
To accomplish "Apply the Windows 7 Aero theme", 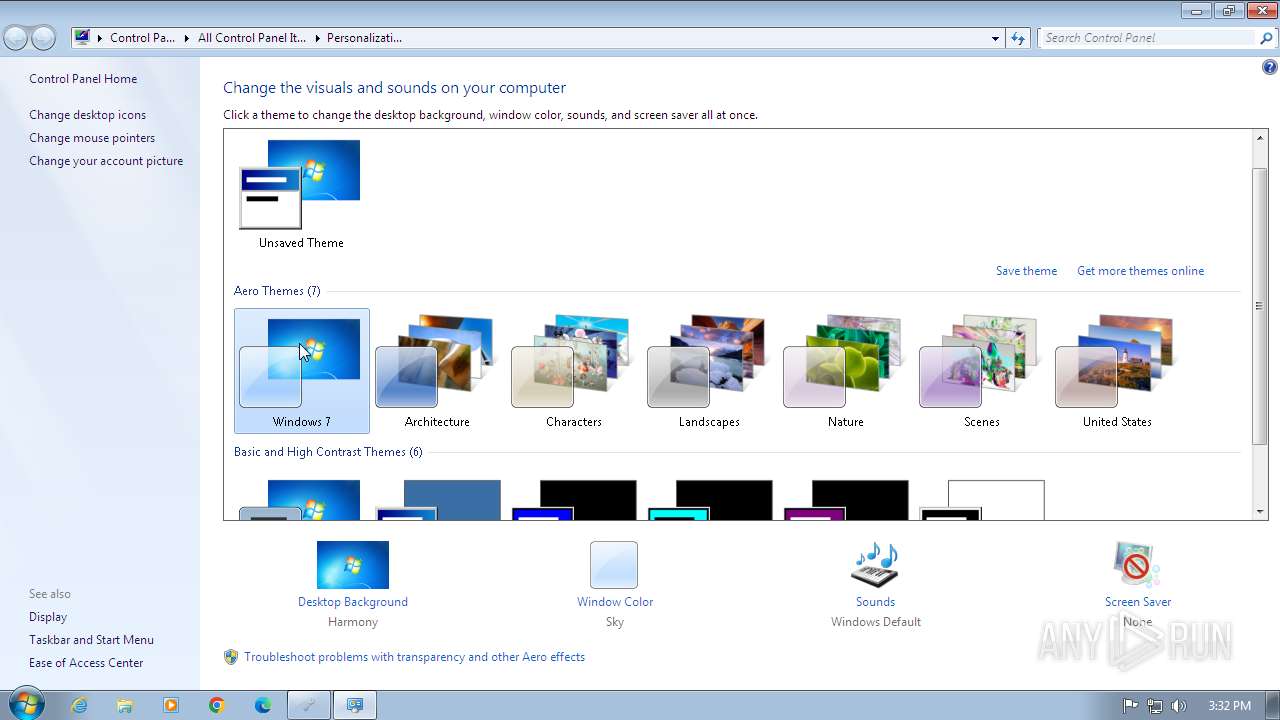I will coord(301,371).
